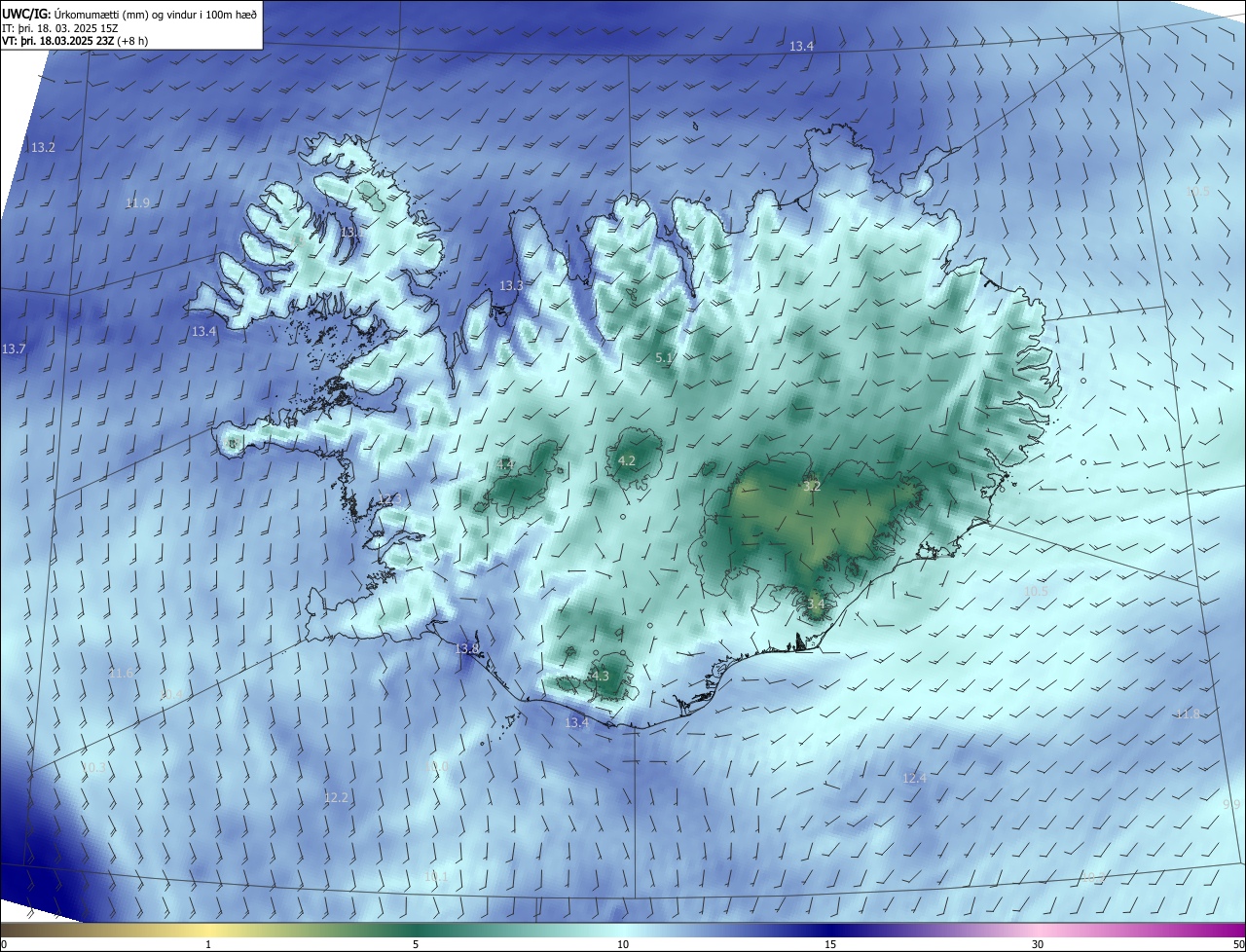Image resolution: width=1246 pixels, height=952 pixels.
Task: Click the 3.4 value label
Action: coord(816,604)
